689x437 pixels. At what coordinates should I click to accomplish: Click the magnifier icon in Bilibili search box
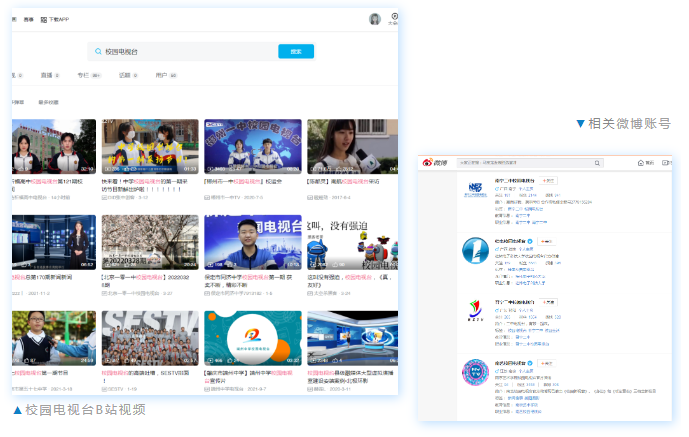98,51
